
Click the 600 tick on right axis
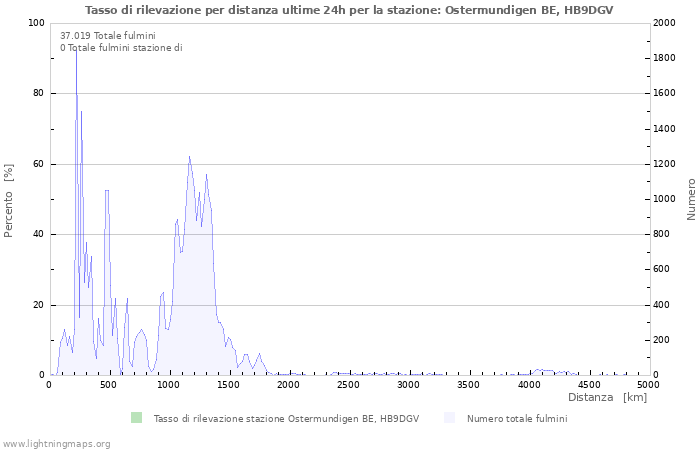[x=662, y=269]
